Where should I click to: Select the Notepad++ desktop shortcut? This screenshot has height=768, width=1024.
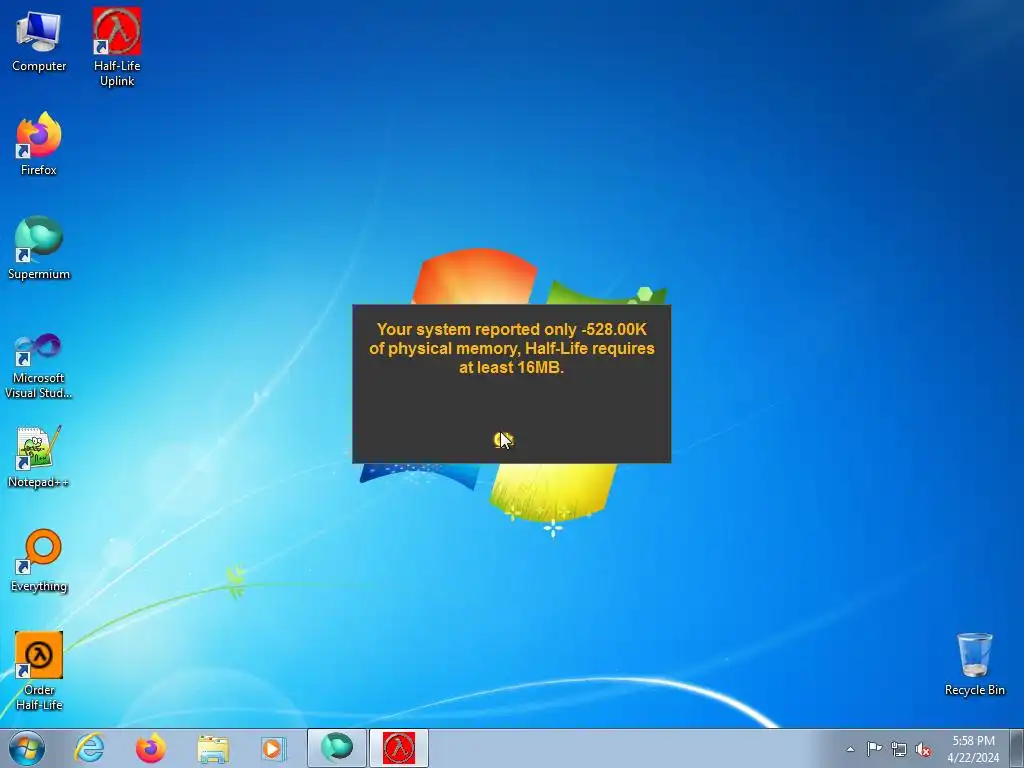click(x=39, y=457)
